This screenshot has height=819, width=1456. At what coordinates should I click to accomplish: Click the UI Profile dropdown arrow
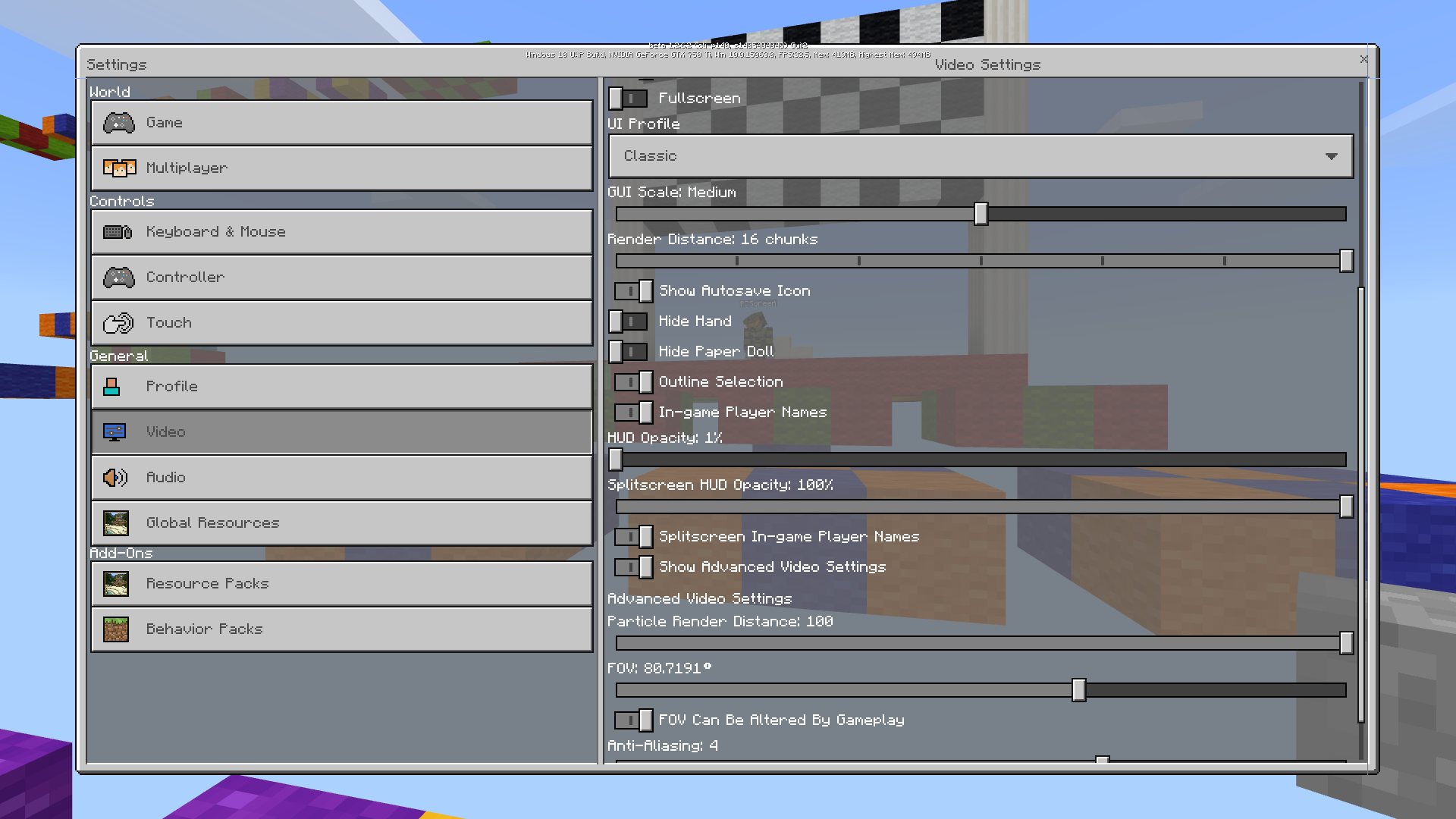click(1331, 156)
